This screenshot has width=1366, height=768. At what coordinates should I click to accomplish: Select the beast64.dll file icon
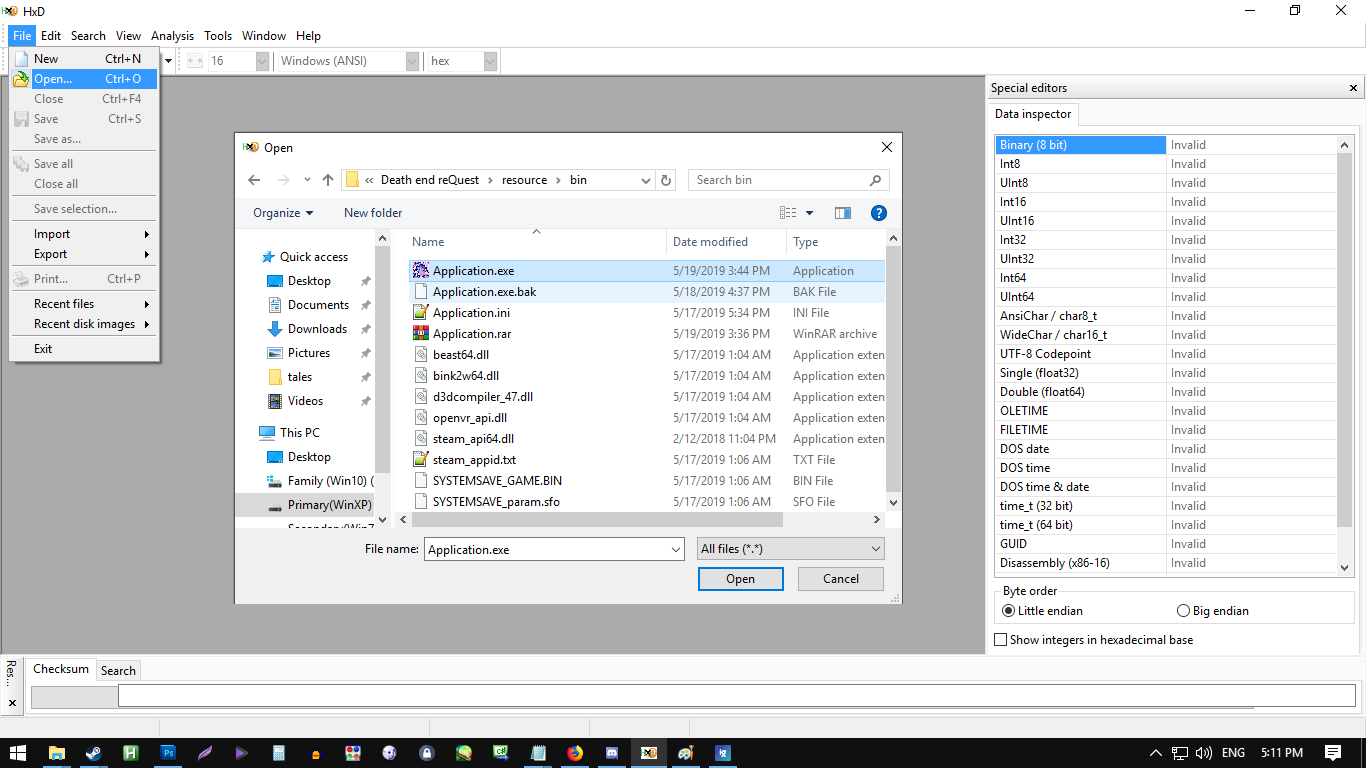click(x=421, y=355)
